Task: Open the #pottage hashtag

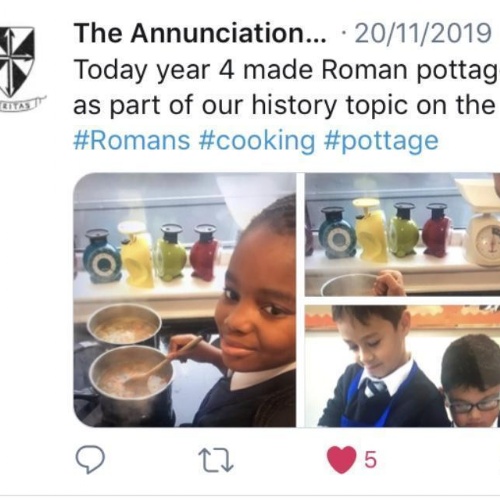Action: pos(381,141)
